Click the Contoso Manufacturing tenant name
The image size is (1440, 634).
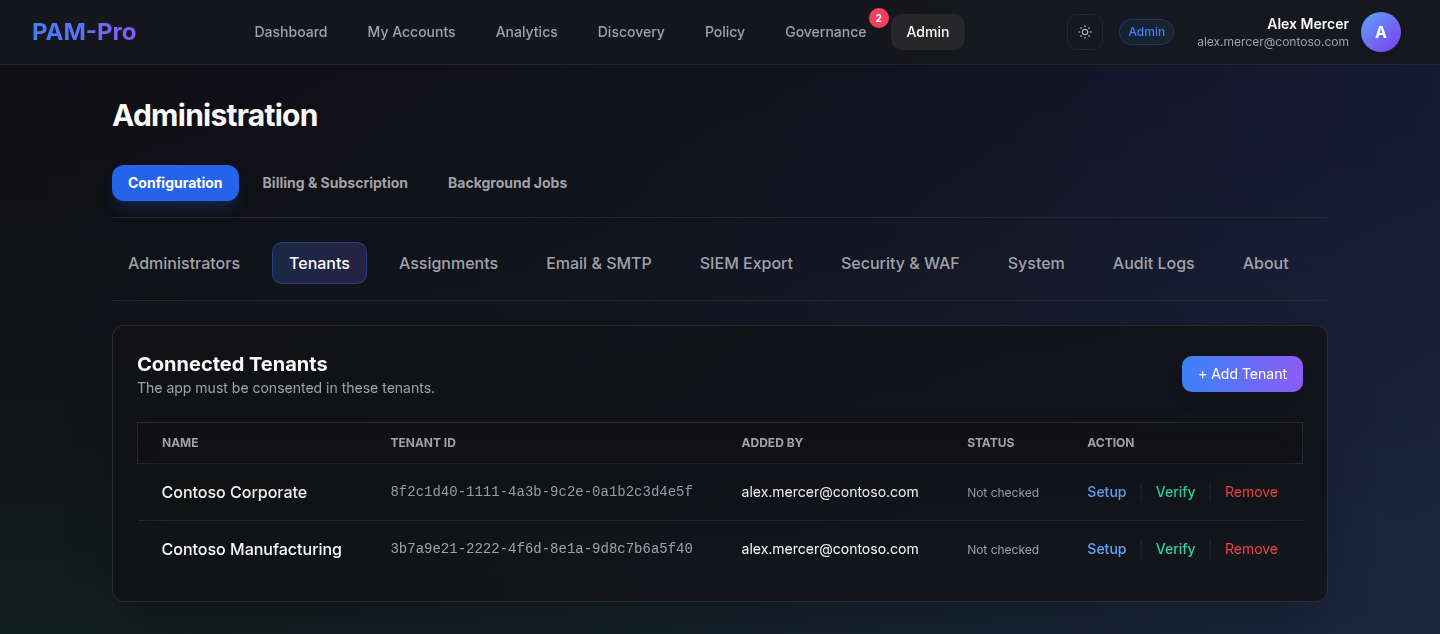tap(252, 549)
